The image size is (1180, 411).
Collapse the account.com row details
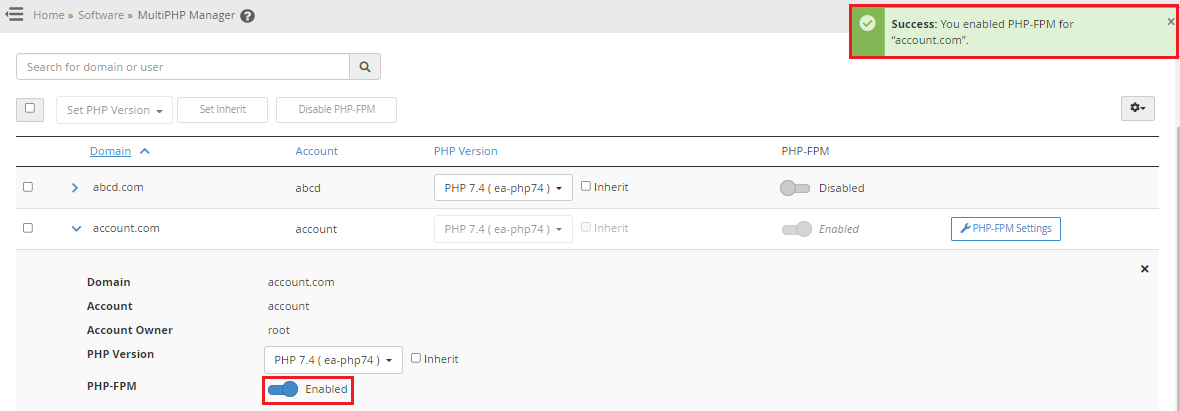point(75,229)
